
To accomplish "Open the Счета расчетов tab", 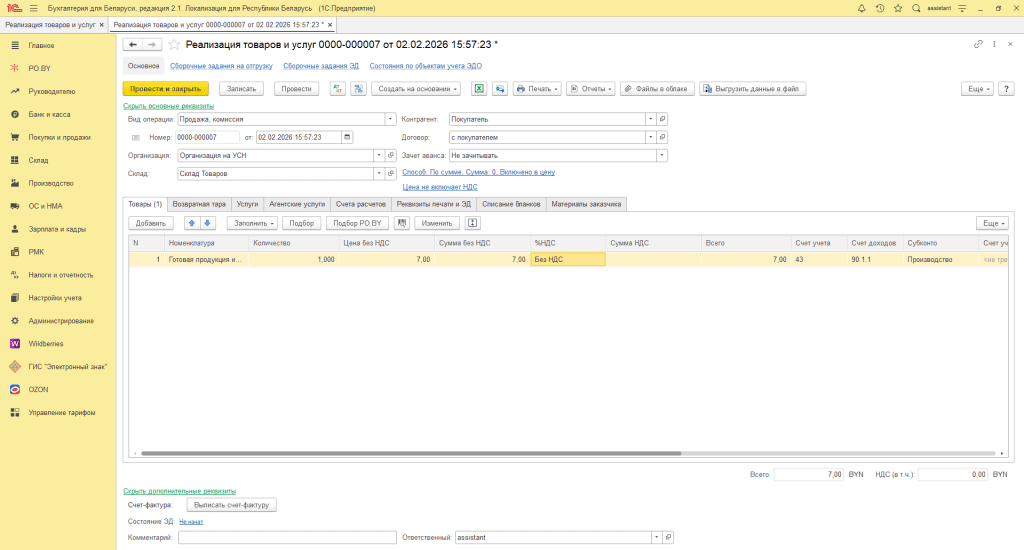I will [x=360, y=204].
